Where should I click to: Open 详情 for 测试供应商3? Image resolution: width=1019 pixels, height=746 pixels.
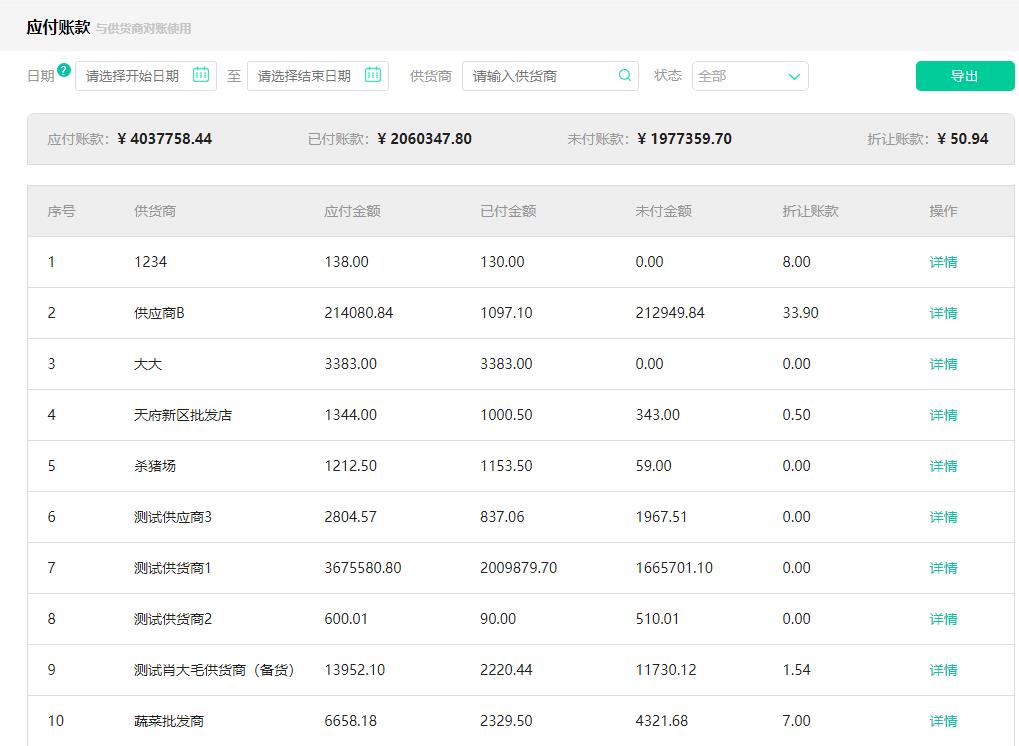pos(941,516)
